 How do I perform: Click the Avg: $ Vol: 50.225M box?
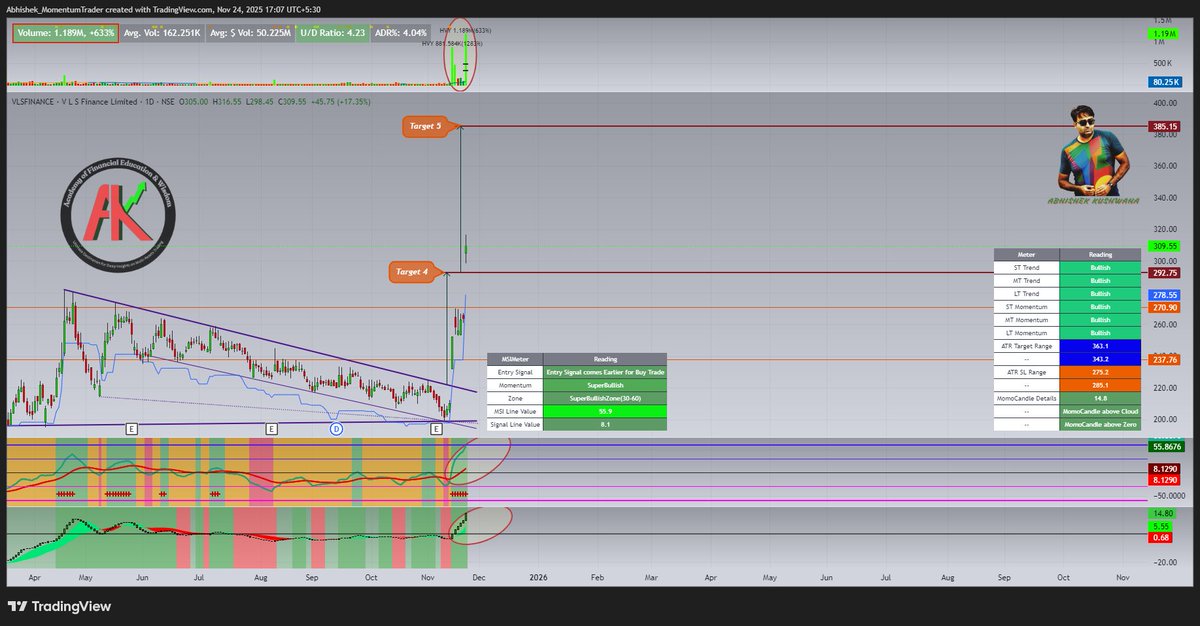(x=250, y=32)
